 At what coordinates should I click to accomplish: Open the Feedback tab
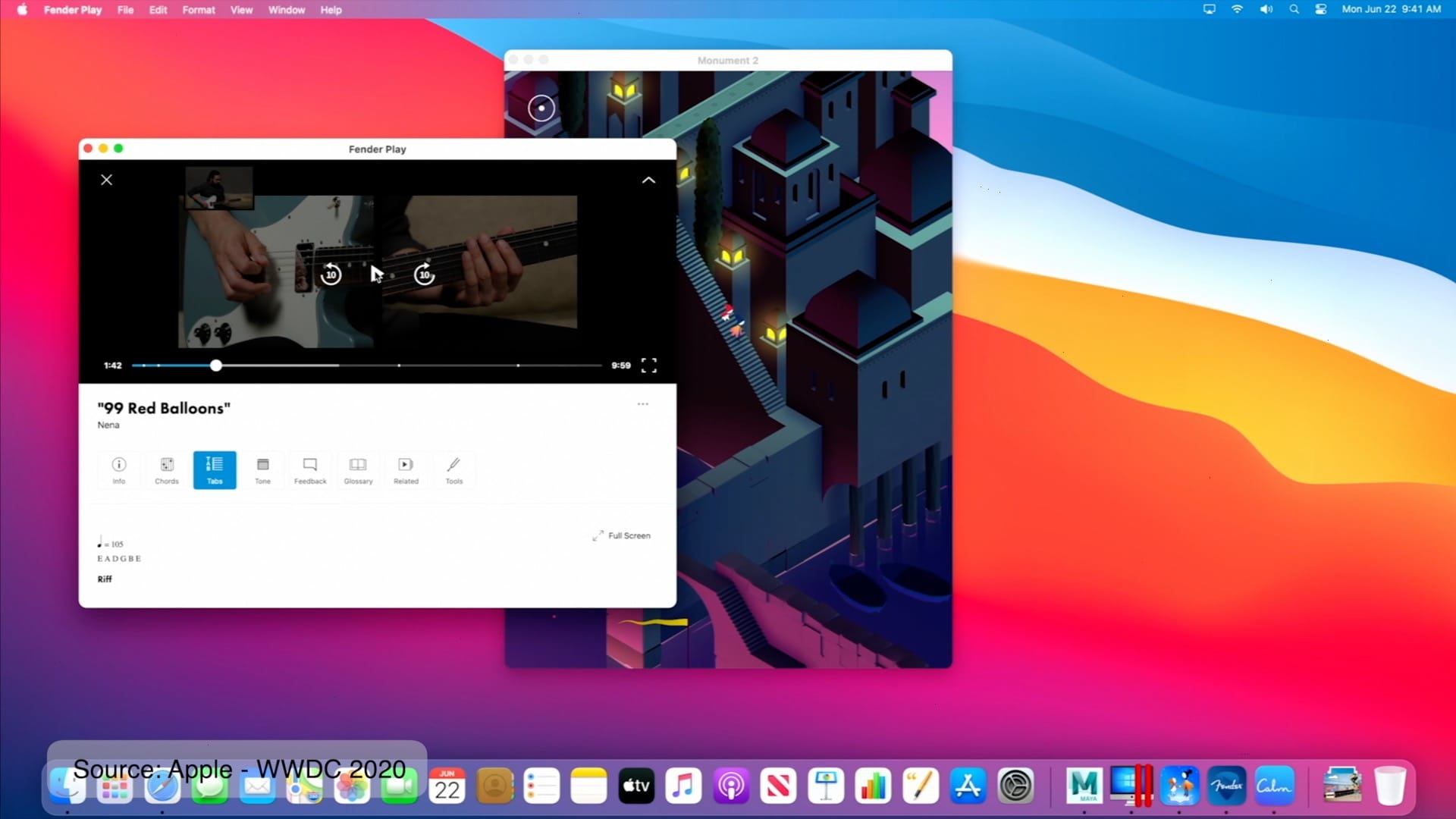(310, 470)
